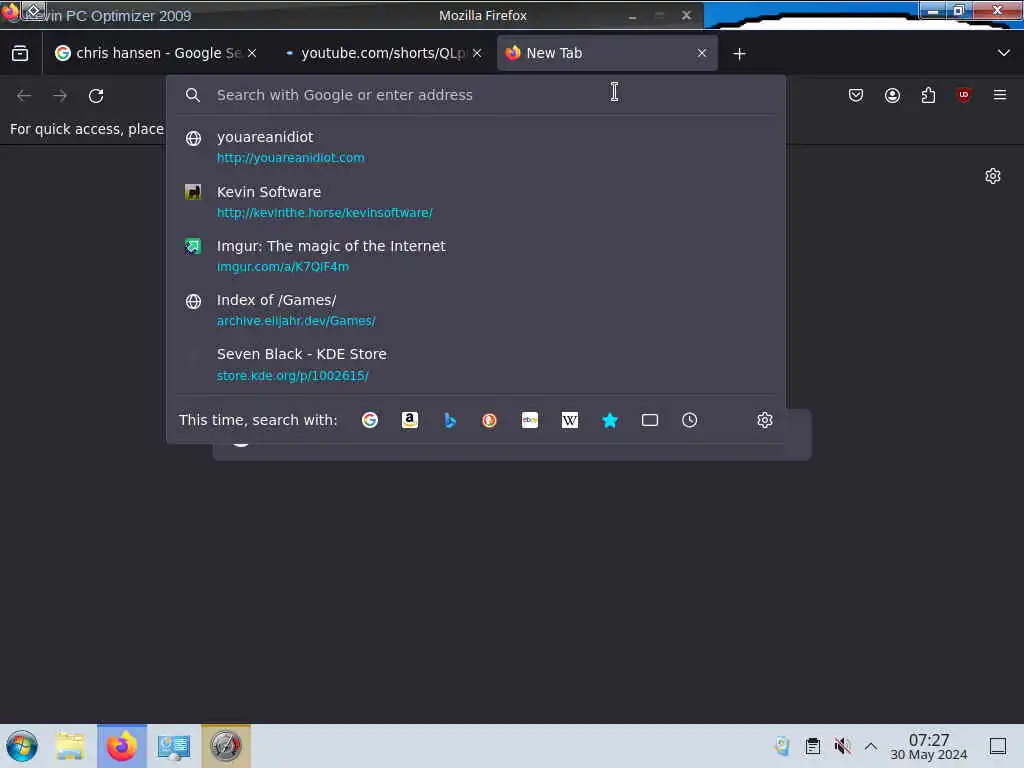
Task: Open Firefox View button at tab strip
Action: tap(20, 53)
